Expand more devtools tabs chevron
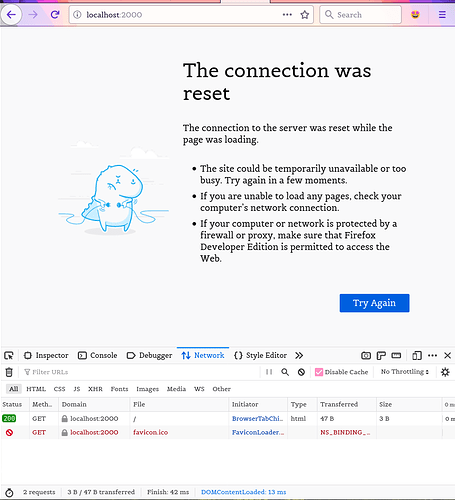455x500 pixels. 299,356
